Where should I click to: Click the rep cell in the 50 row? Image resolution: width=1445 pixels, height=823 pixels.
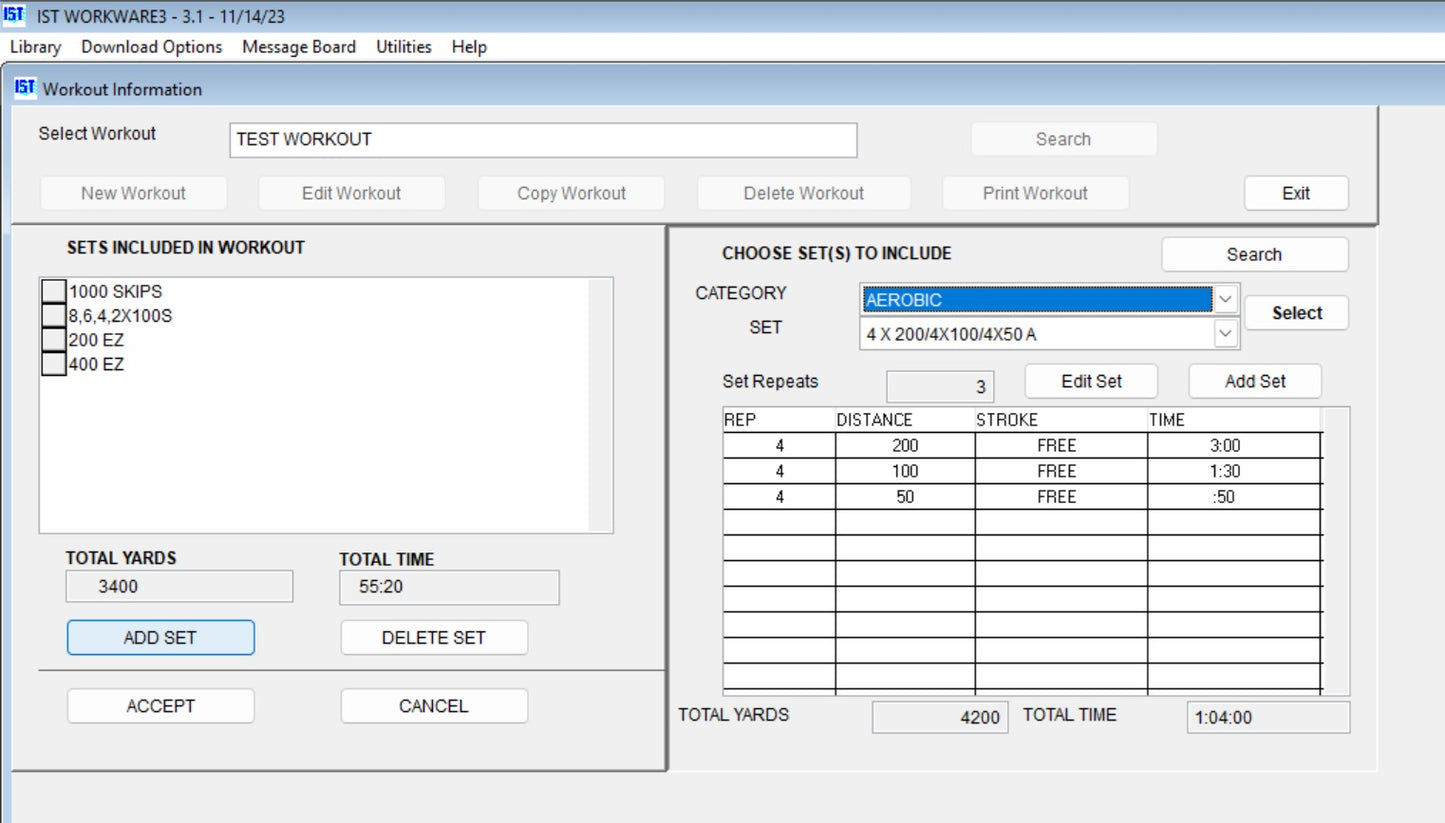click(x=779, y=497)
